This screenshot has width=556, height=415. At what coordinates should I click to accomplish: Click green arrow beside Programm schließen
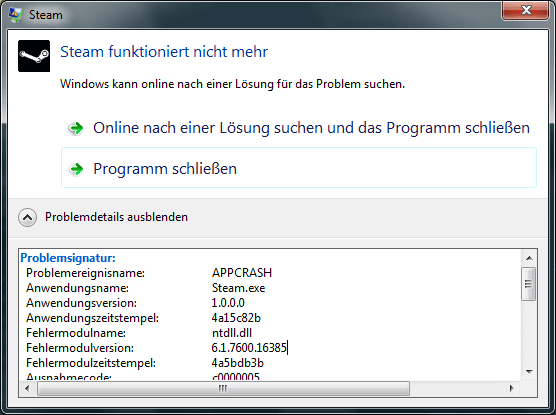click(x=76, y=169)
